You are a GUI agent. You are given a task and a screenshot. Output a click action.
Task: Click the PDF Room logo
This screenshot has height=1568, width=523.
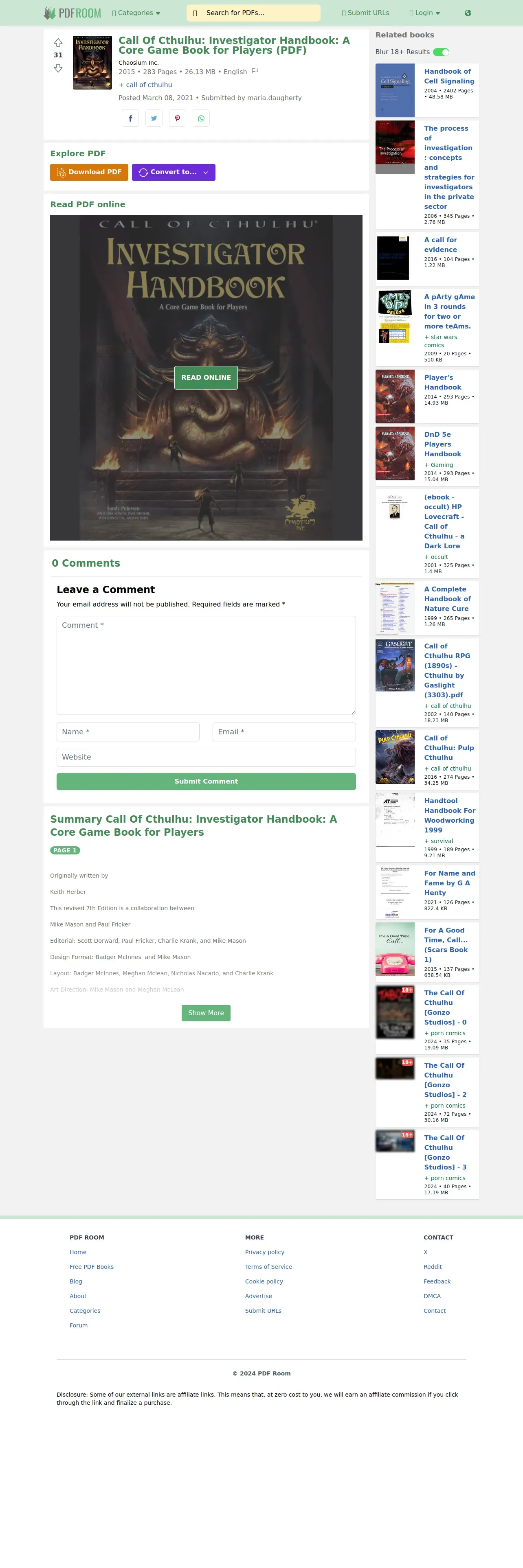point(72,13)
